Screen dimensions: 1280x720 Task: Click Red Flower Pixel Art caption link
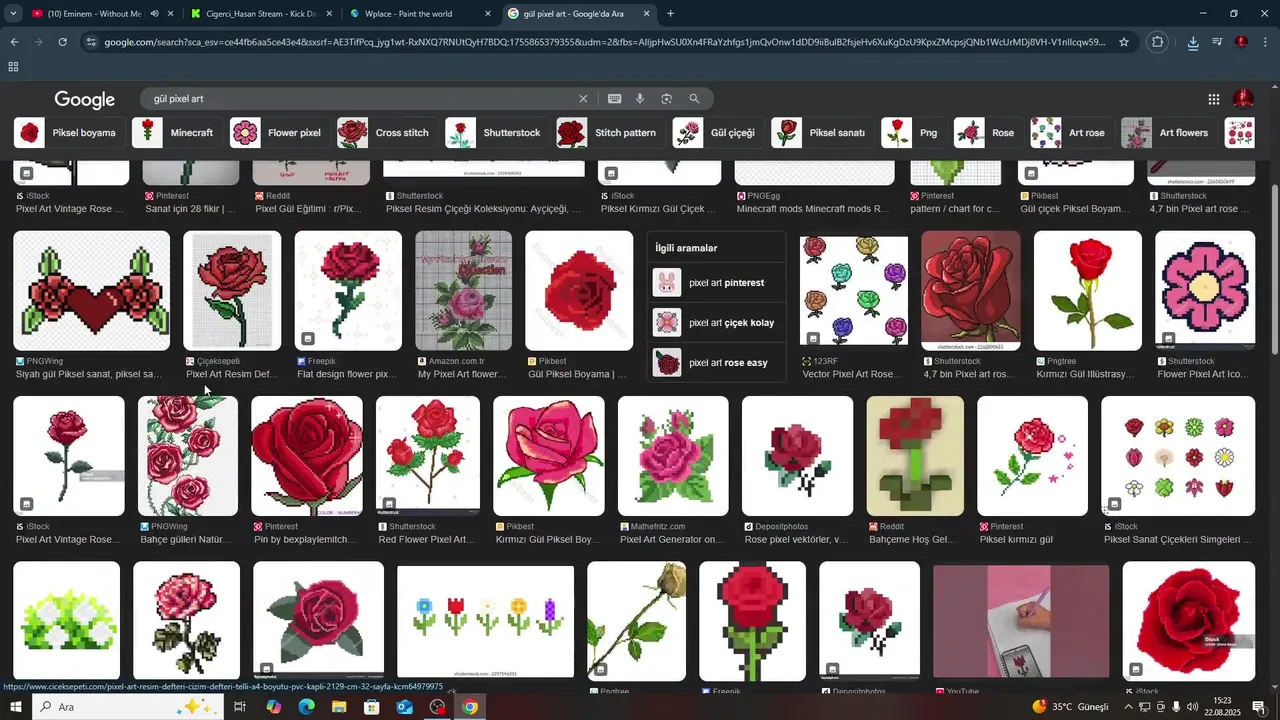coord(426,540)
